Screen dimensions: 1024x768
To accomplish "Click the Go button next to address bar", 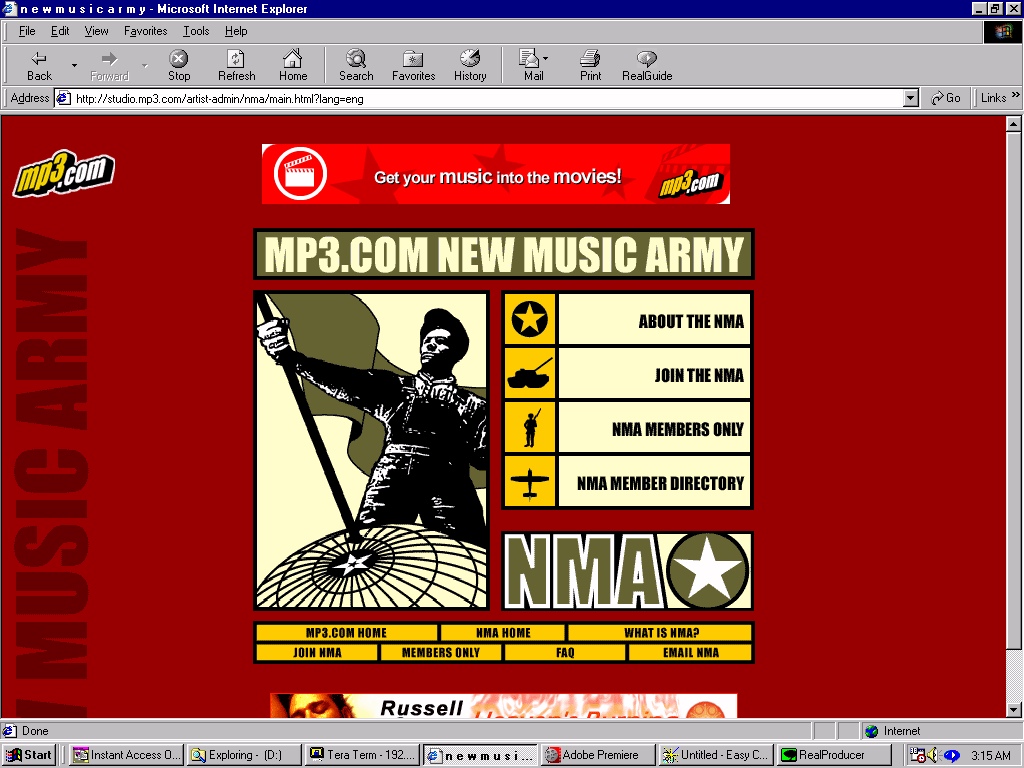I will click(946, 98).
